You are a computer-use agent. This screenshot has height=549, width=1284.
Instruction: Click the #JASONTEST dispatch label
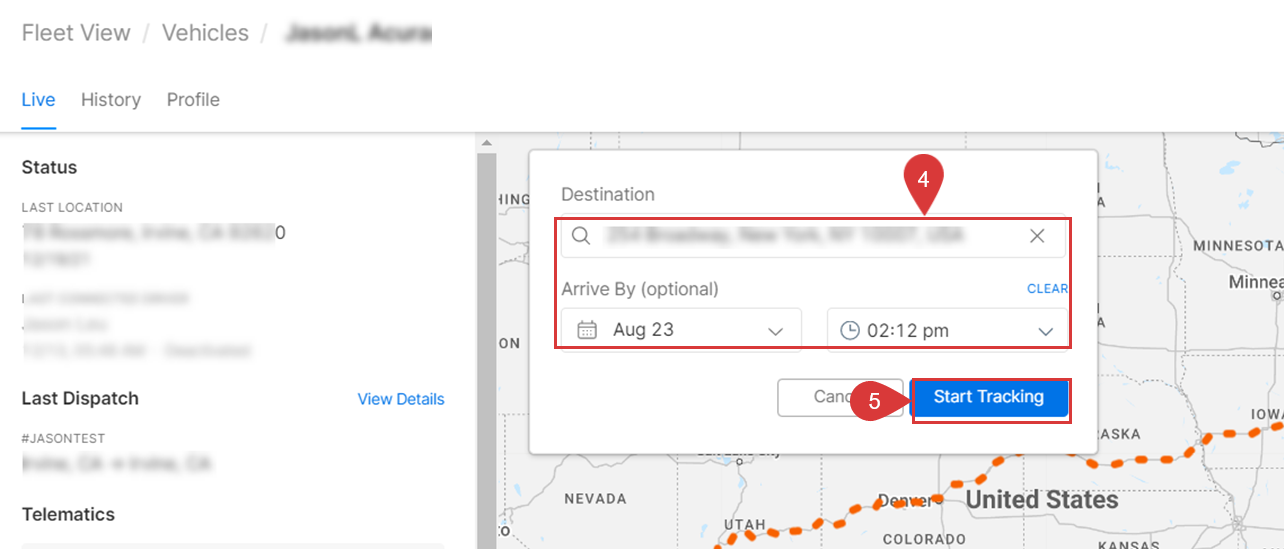pos(63,438)
